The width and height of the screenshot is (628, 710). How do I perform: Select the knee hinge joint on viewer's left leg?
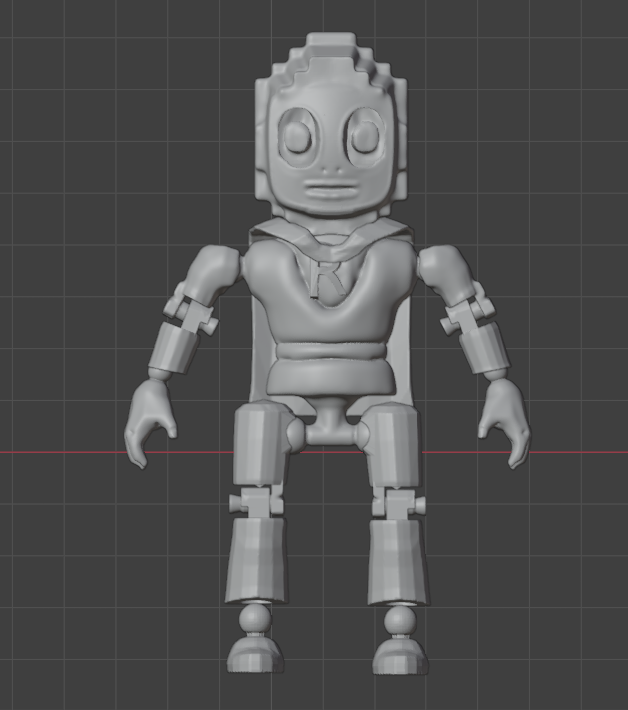pos(257,502)
